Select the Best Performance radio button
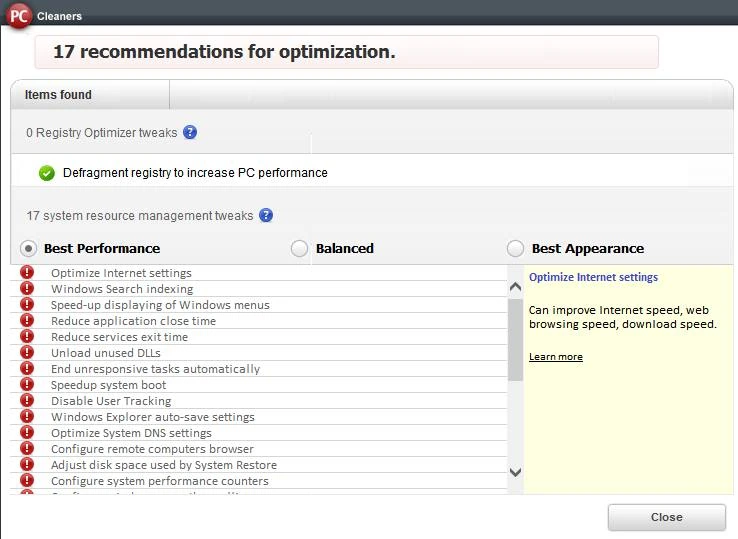The width and height of the screenshot is (738, 539). coord(28,248)
